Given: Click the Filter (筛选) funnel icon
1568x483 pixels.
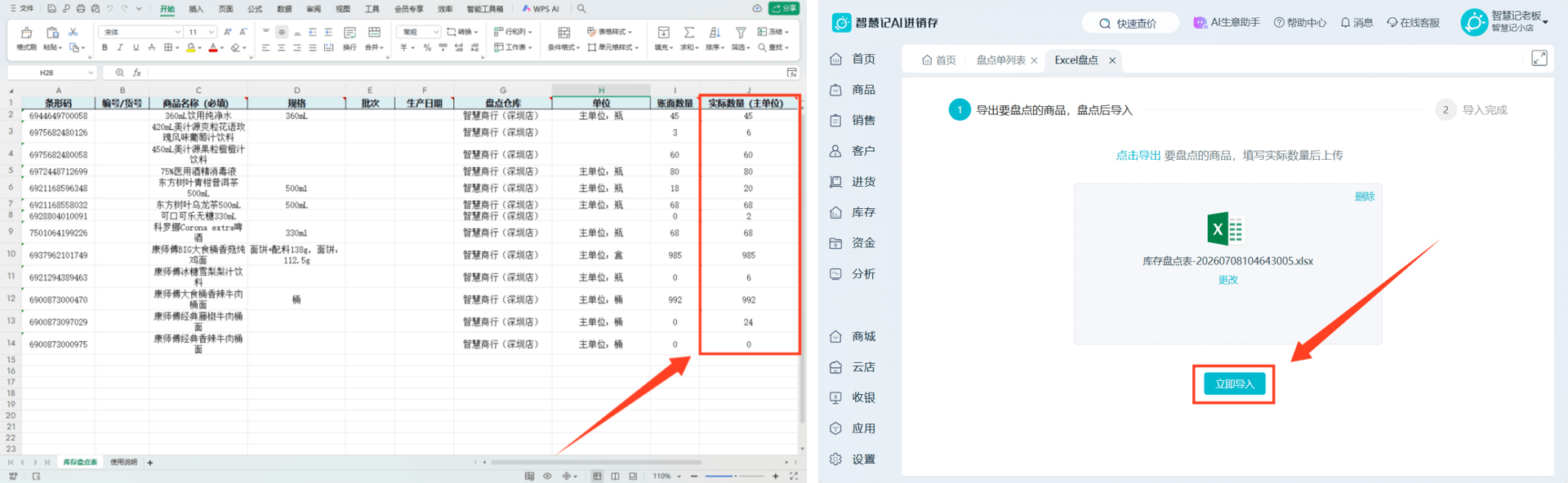Looking at the screenshot, I should pyautogui.click(x=741, y=33).
